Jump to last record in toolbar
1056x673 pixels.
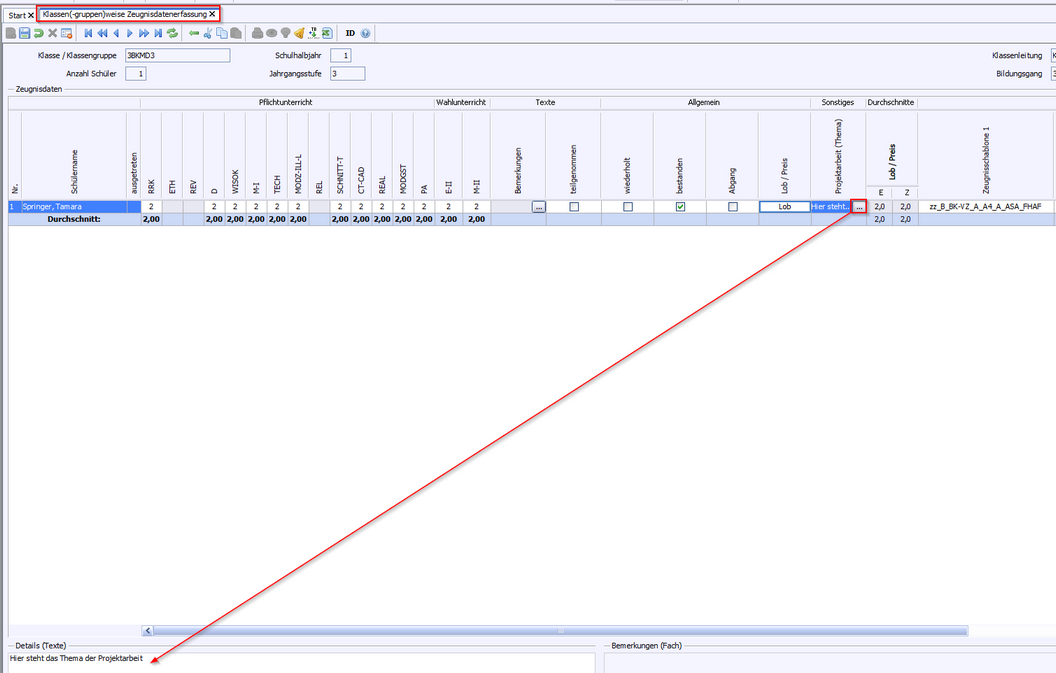(x=158, y=33)
